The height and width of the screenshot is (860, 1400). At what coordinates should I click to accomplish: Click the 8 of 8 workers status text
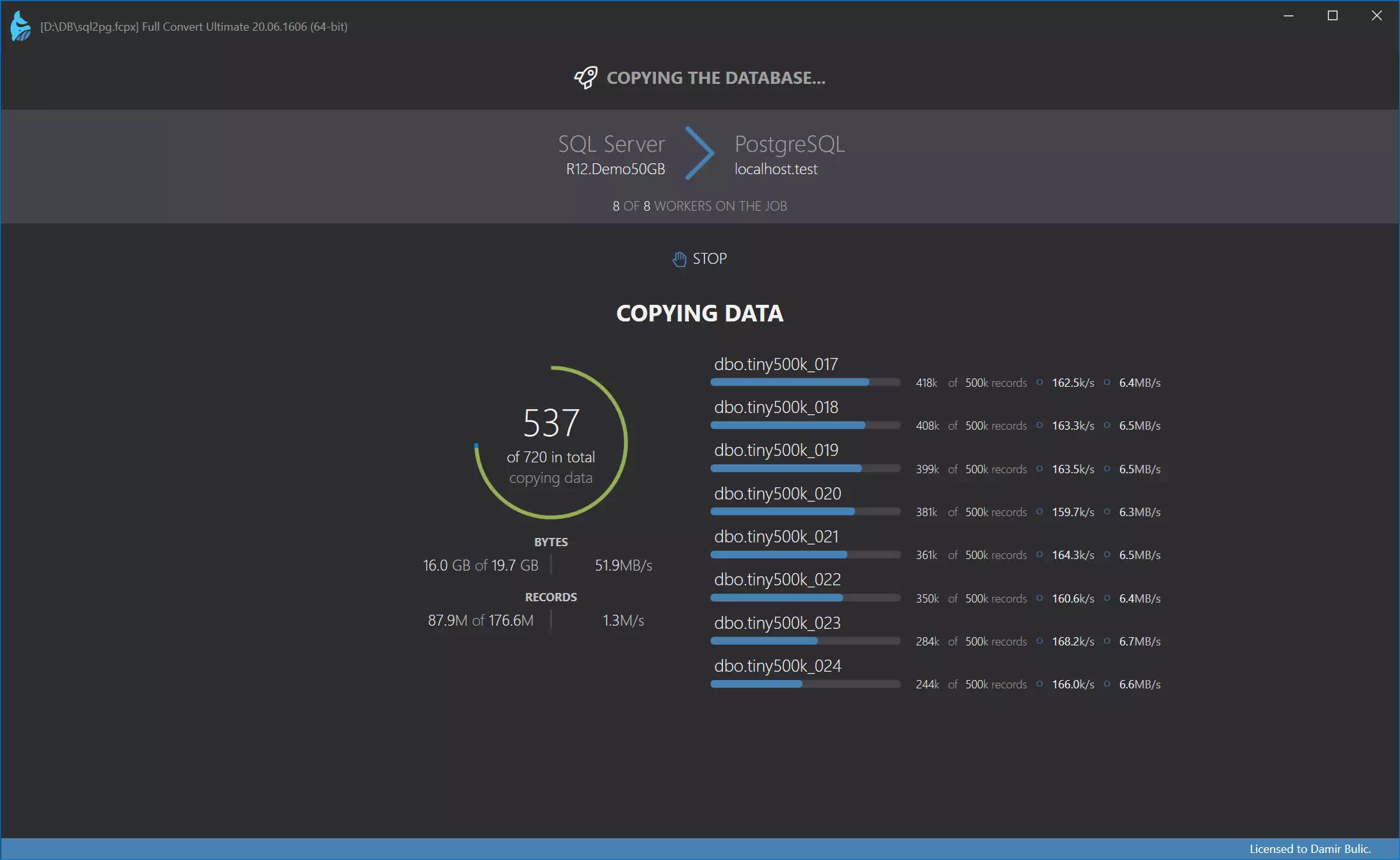point(699,206)
